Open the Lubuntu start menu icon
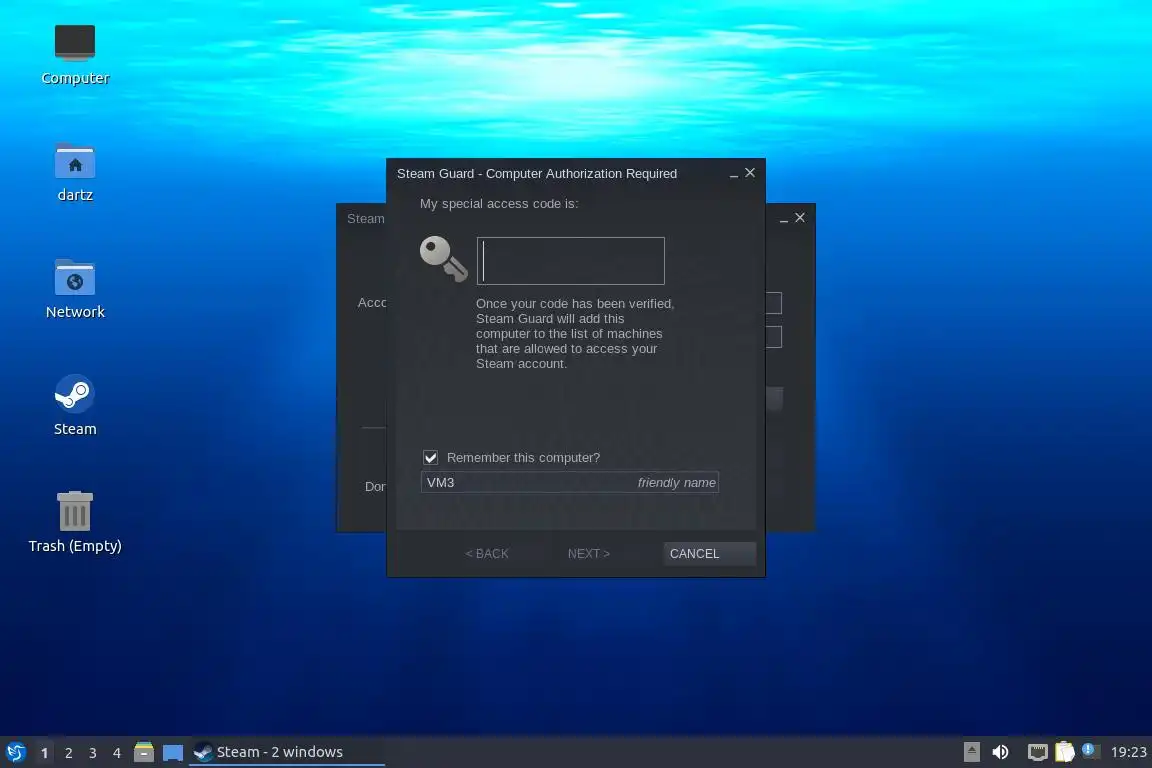1152x768 pixels. click(x=15, y=752)
